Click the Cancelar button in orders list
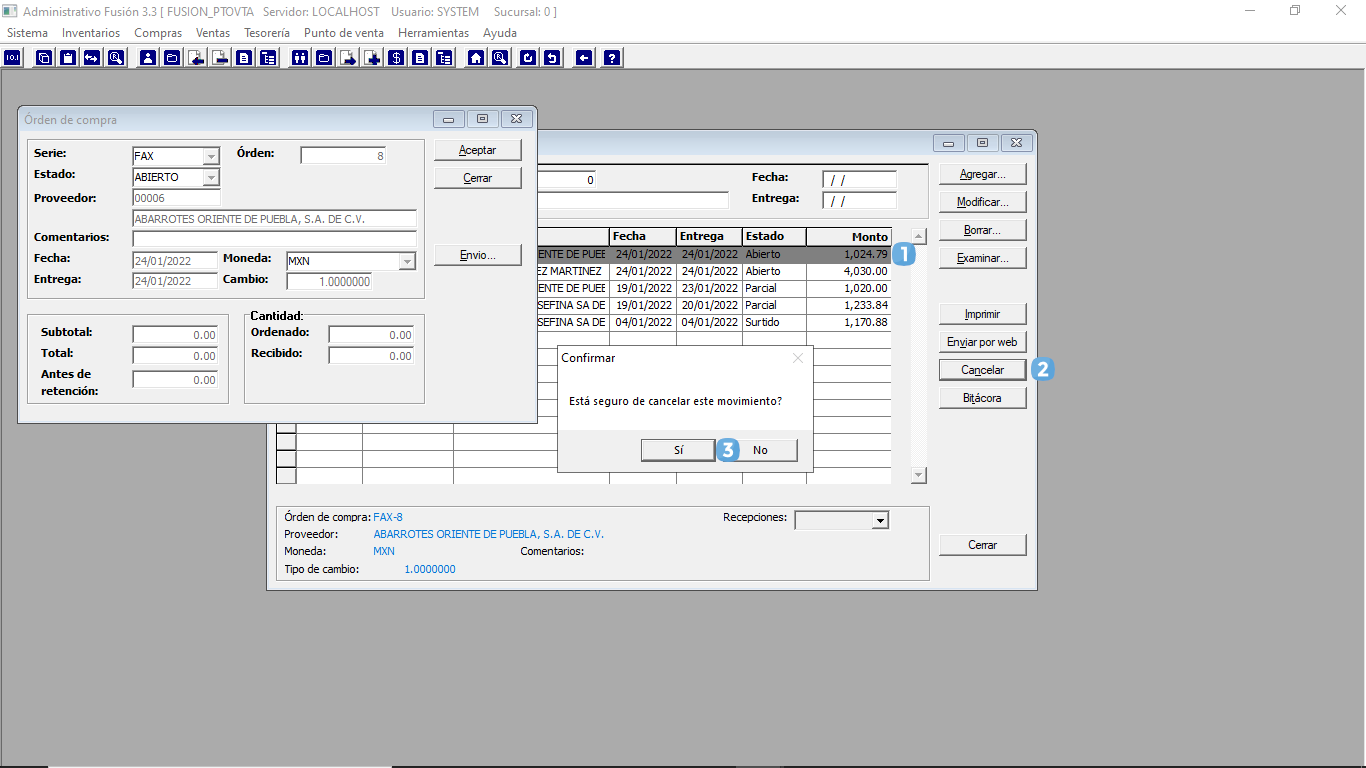The width and height of the screenshot is (1366, 768). click(x=983, y=370)
